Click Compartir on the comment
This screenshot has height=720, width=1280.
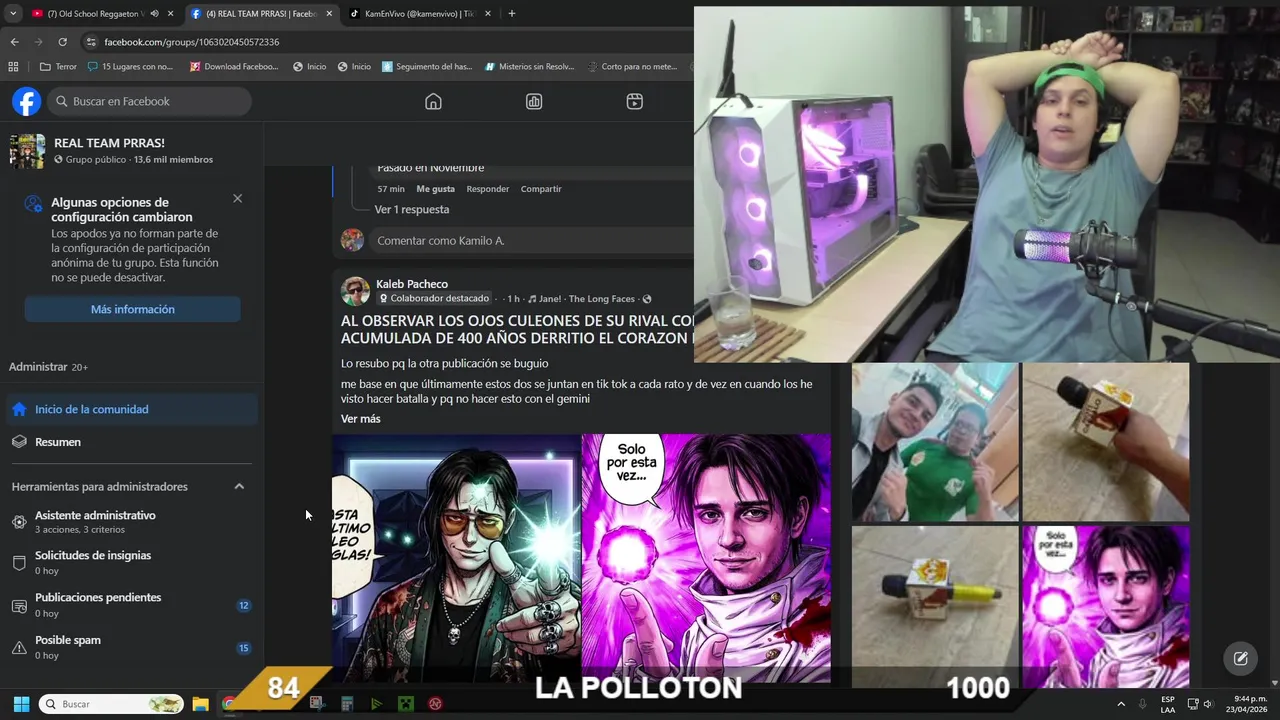pos(541,189)
